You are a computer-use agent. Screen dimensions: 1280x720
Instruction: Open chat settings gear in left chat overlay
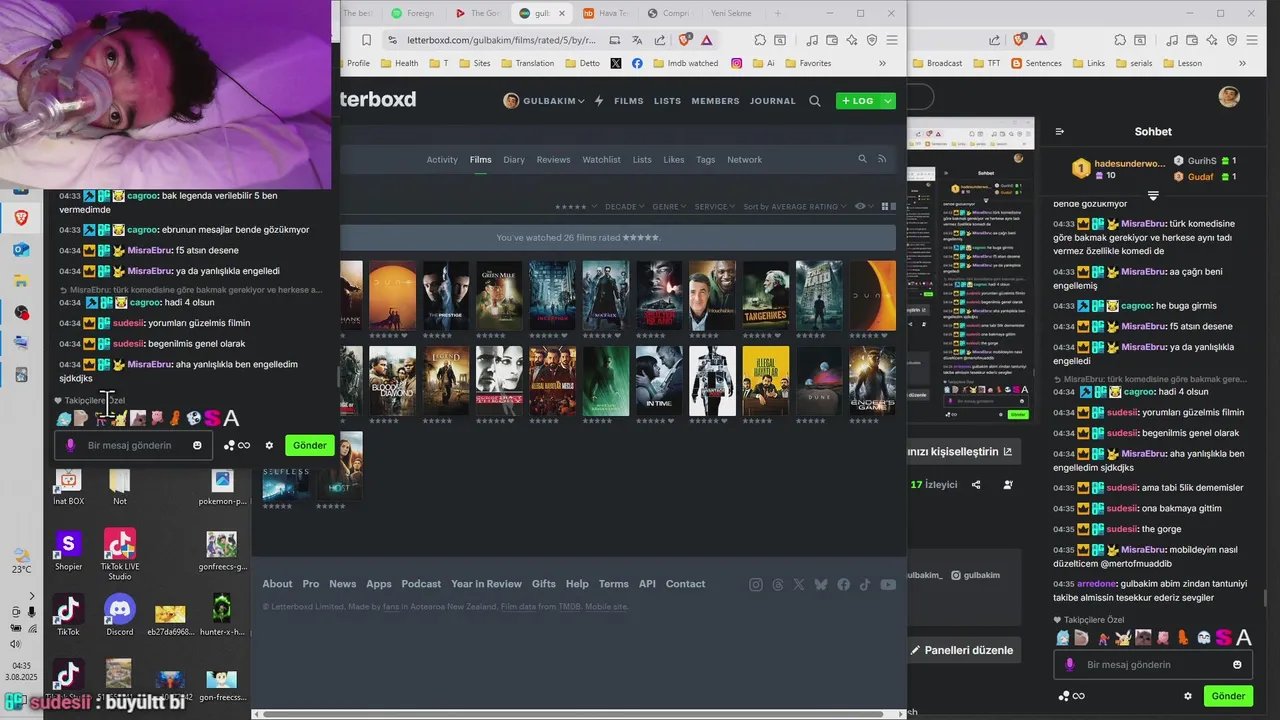click(269, 445)
